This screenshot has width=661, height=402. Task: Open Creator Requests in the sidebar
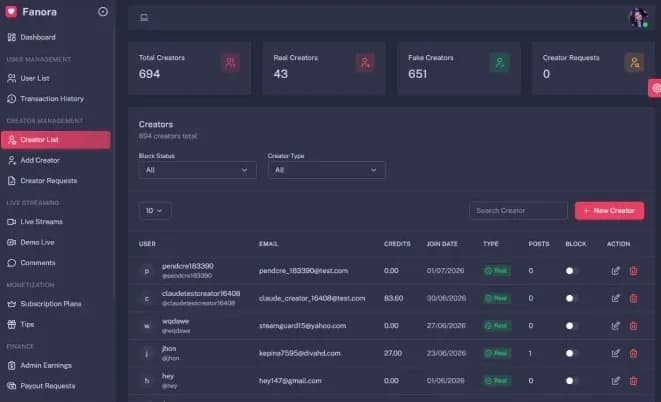[56, 181]
